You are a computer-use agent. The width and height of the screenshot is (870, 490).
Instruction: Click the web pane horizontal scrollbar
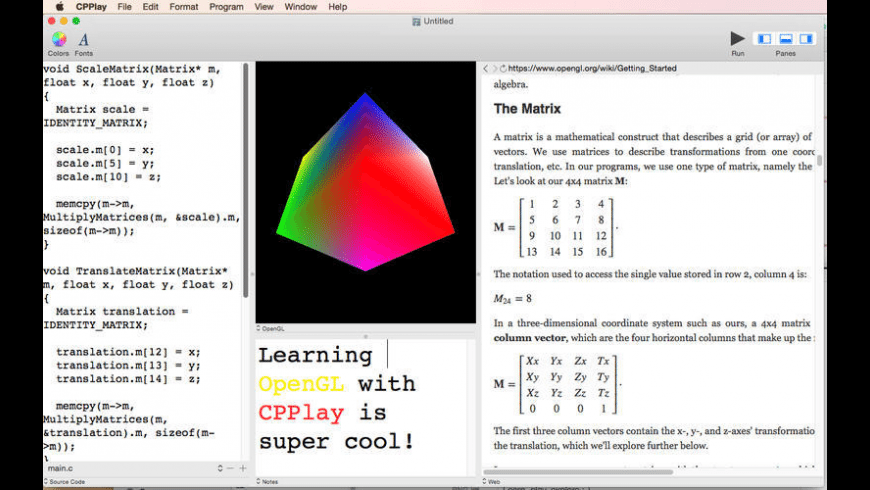coord(600,471)
